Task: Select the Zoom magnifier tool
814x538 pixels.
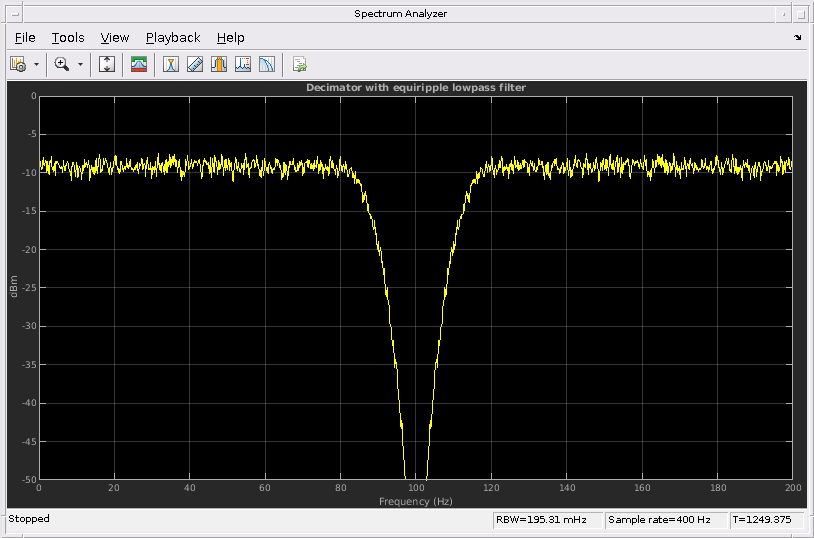Action: coord(62,64)
